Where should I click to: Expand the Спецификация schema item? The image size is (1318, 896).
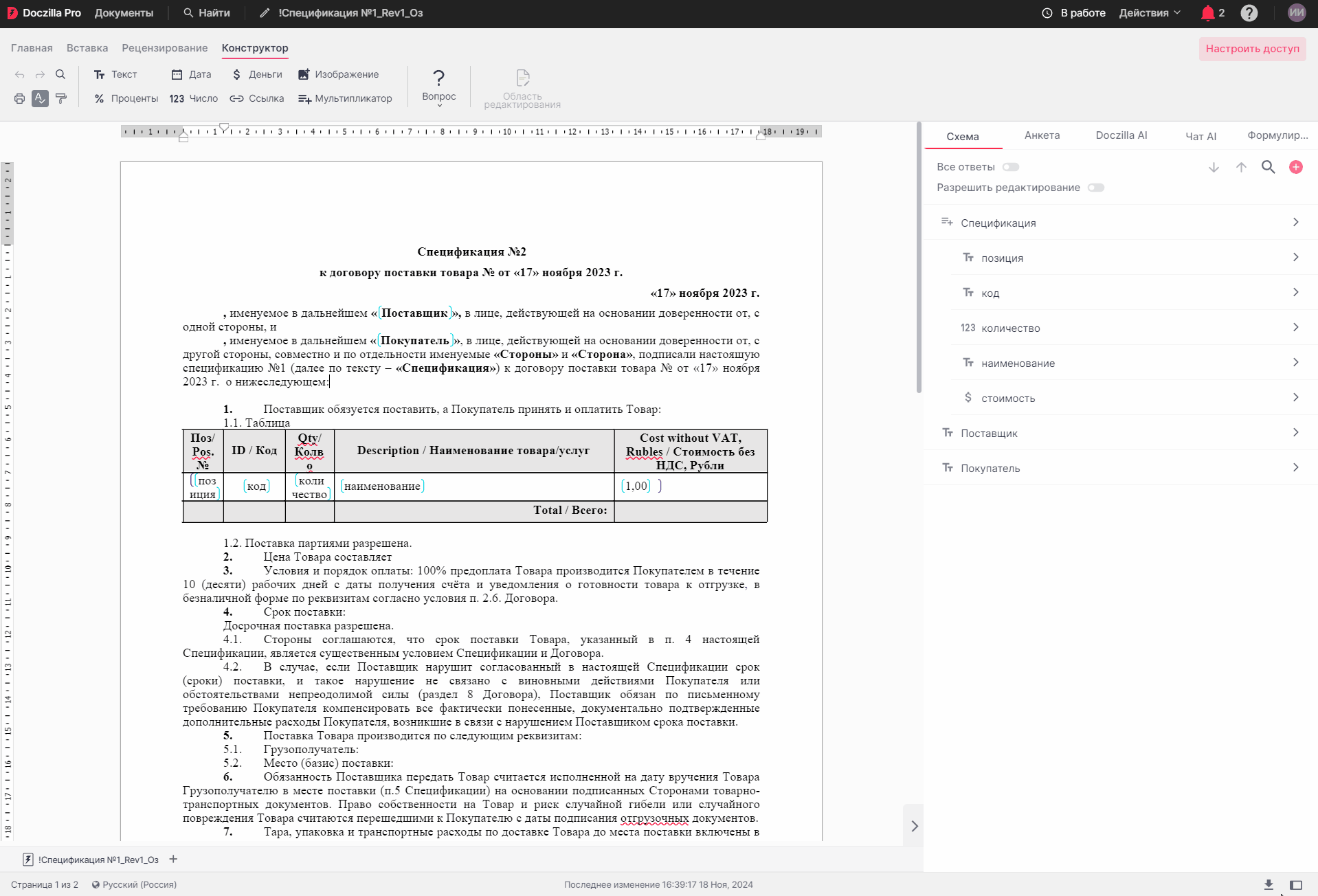click(x=1119, y=223)
